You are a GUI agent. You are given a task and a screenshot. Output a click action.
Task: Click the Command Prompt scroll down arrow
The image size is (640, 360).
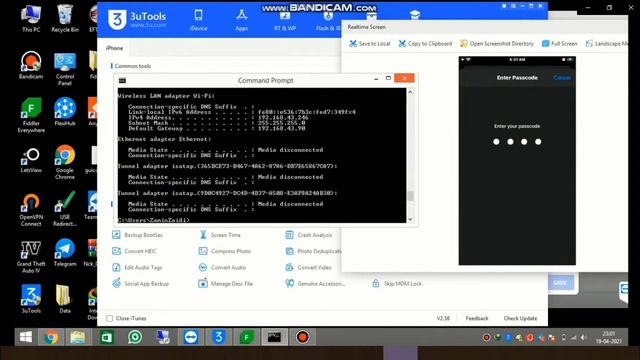[x=410, y=219]
